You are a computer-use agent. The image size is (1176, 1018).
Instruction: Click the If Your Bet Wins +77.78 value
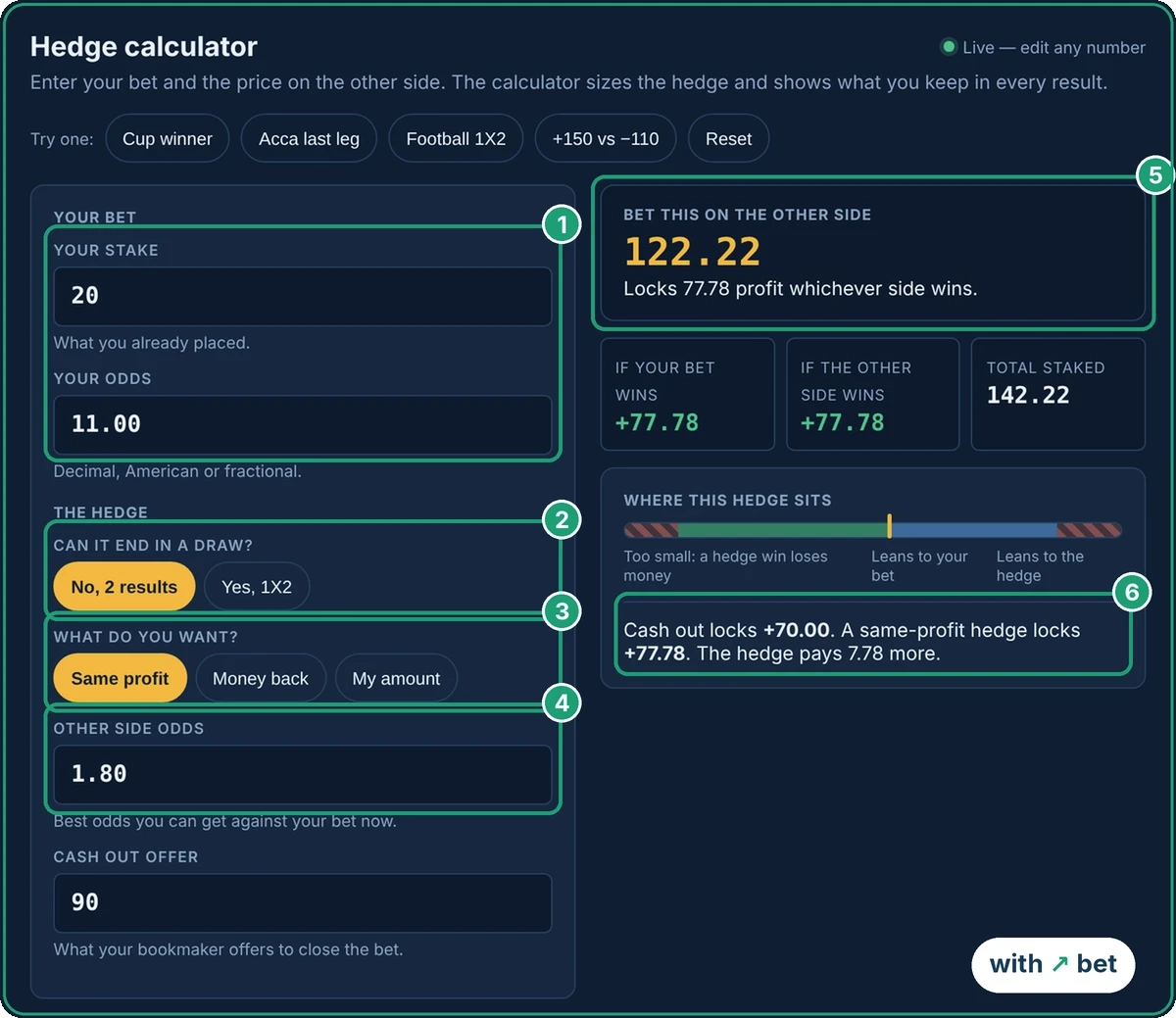[x=657, y=423]
